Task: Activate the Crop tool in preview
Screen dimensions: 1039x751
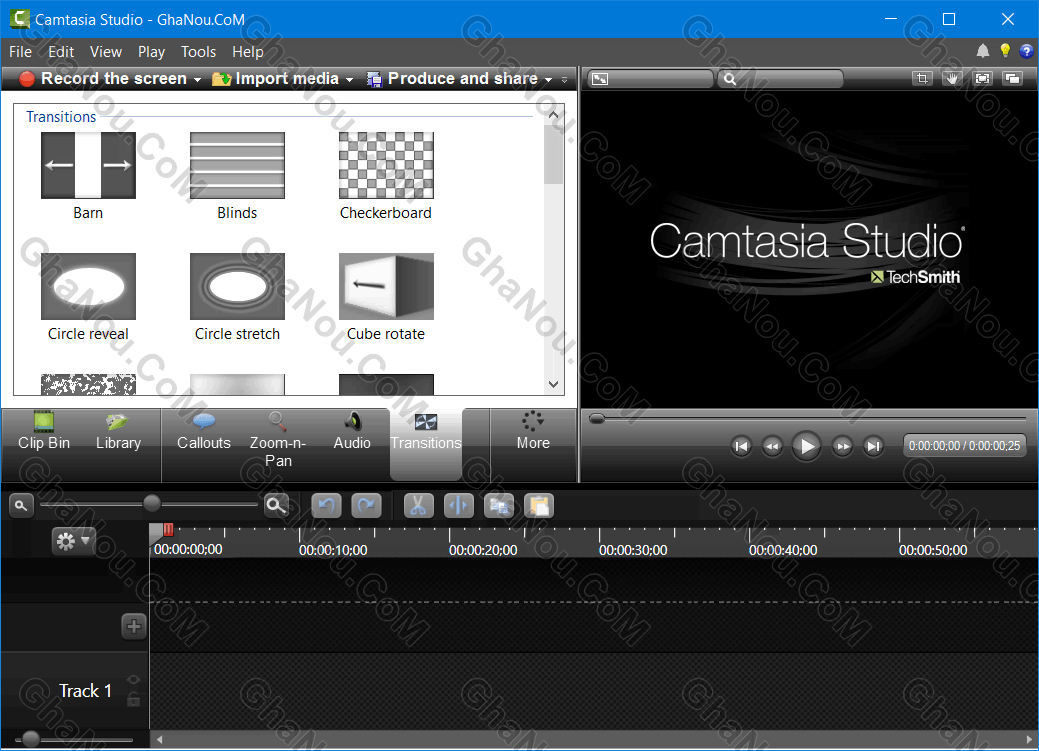Action: (922, 79)
